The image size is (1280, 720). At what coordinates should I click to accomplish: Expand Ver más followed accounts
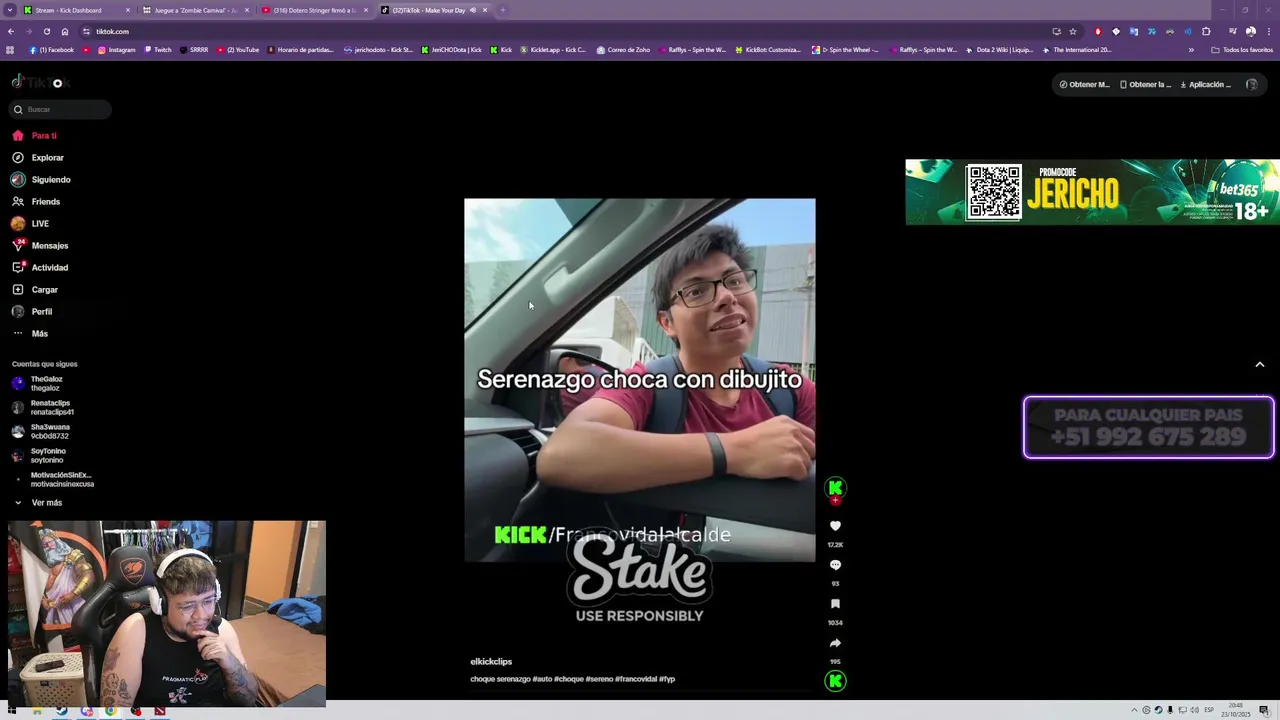[38, 502]
